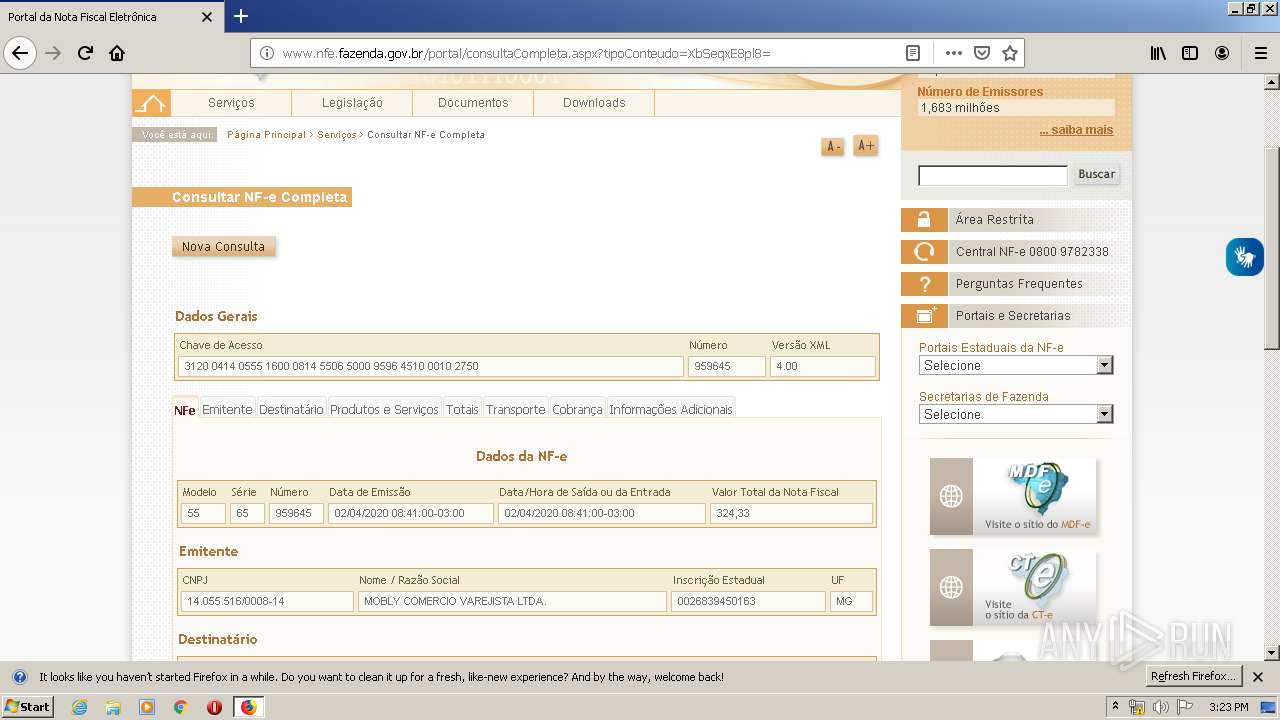This screenshot has height=720, width=1280.
Task: Click into the site search text field
Action: point(993,176)
